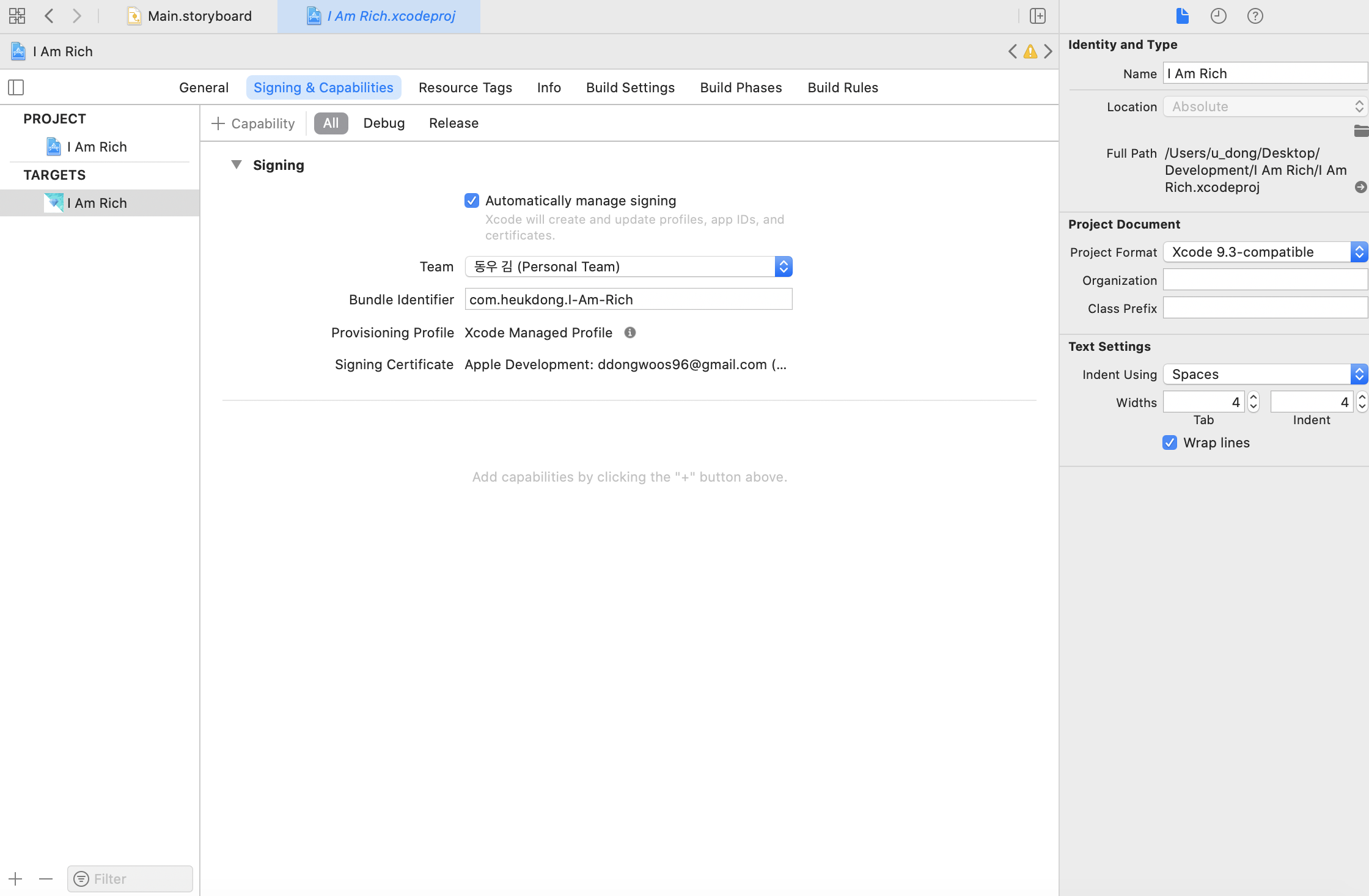Disable Automatically manage signing checkbox
Viewport: 1369px width, 896px height.
[x=472, y=200]
